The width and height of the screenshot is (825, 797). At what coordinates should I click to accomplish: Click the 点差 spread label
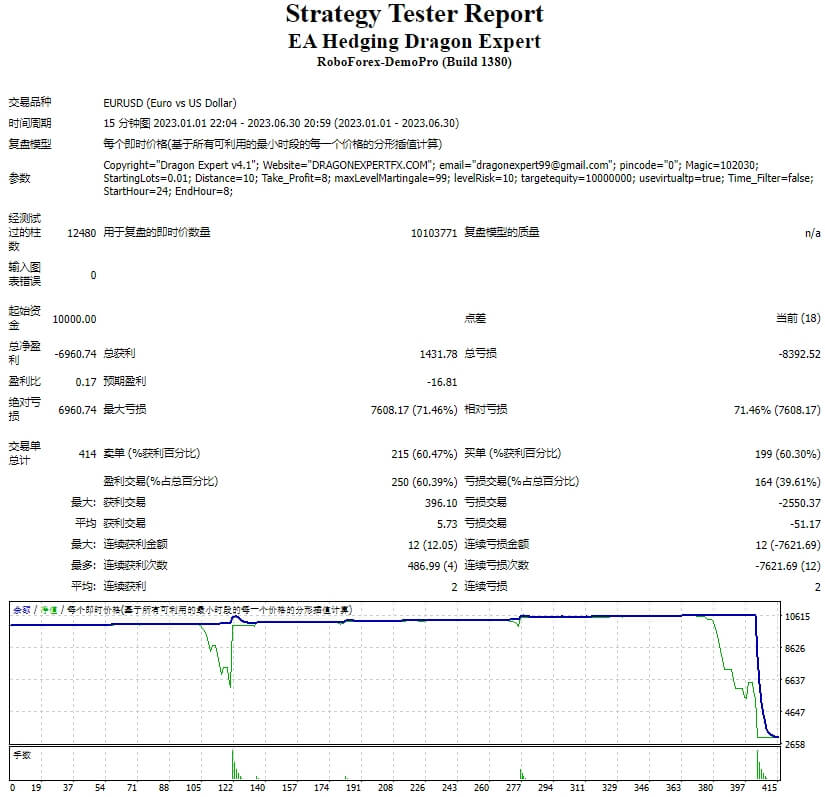[x=475, y=318]
